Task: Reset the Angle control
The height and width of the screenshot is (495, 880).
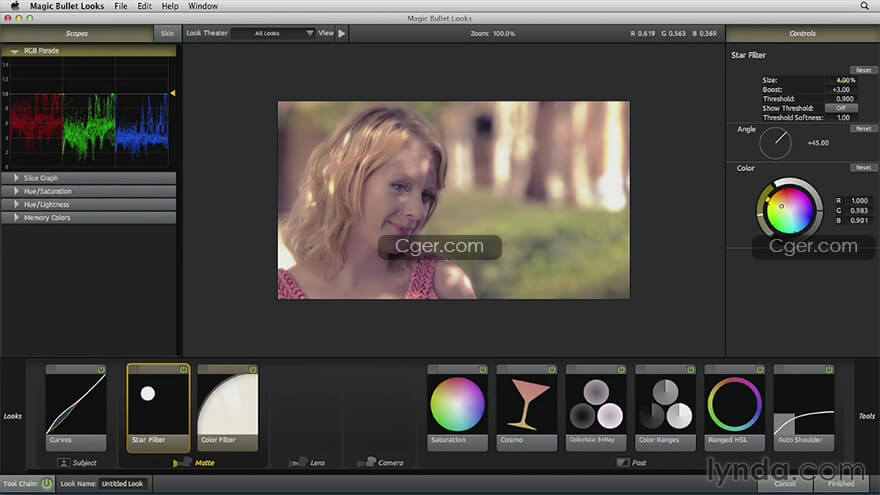Action: (863, 129)
